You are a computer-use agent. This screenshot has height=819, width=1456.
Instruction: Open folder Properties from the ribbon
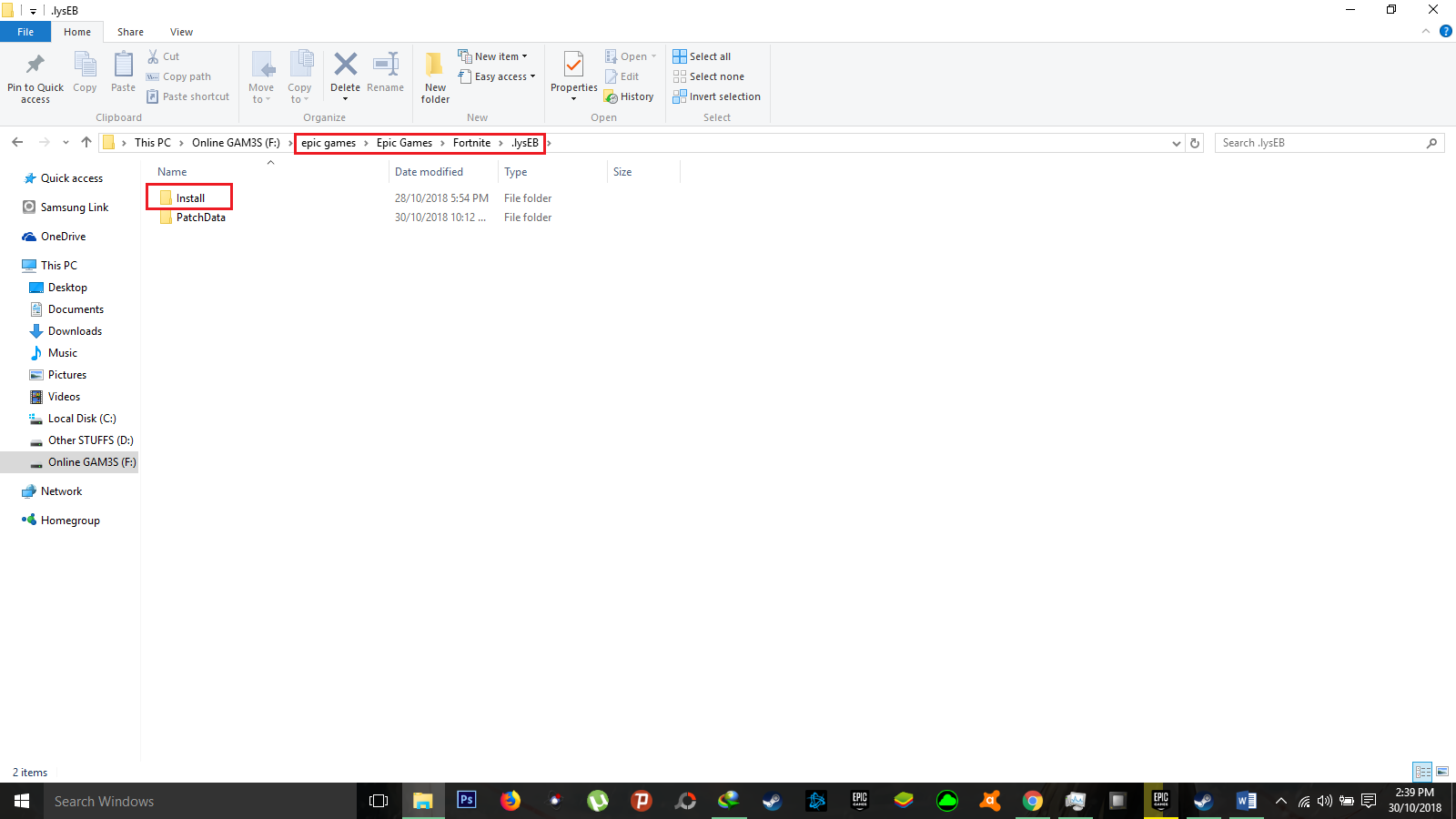pos(573,76)
